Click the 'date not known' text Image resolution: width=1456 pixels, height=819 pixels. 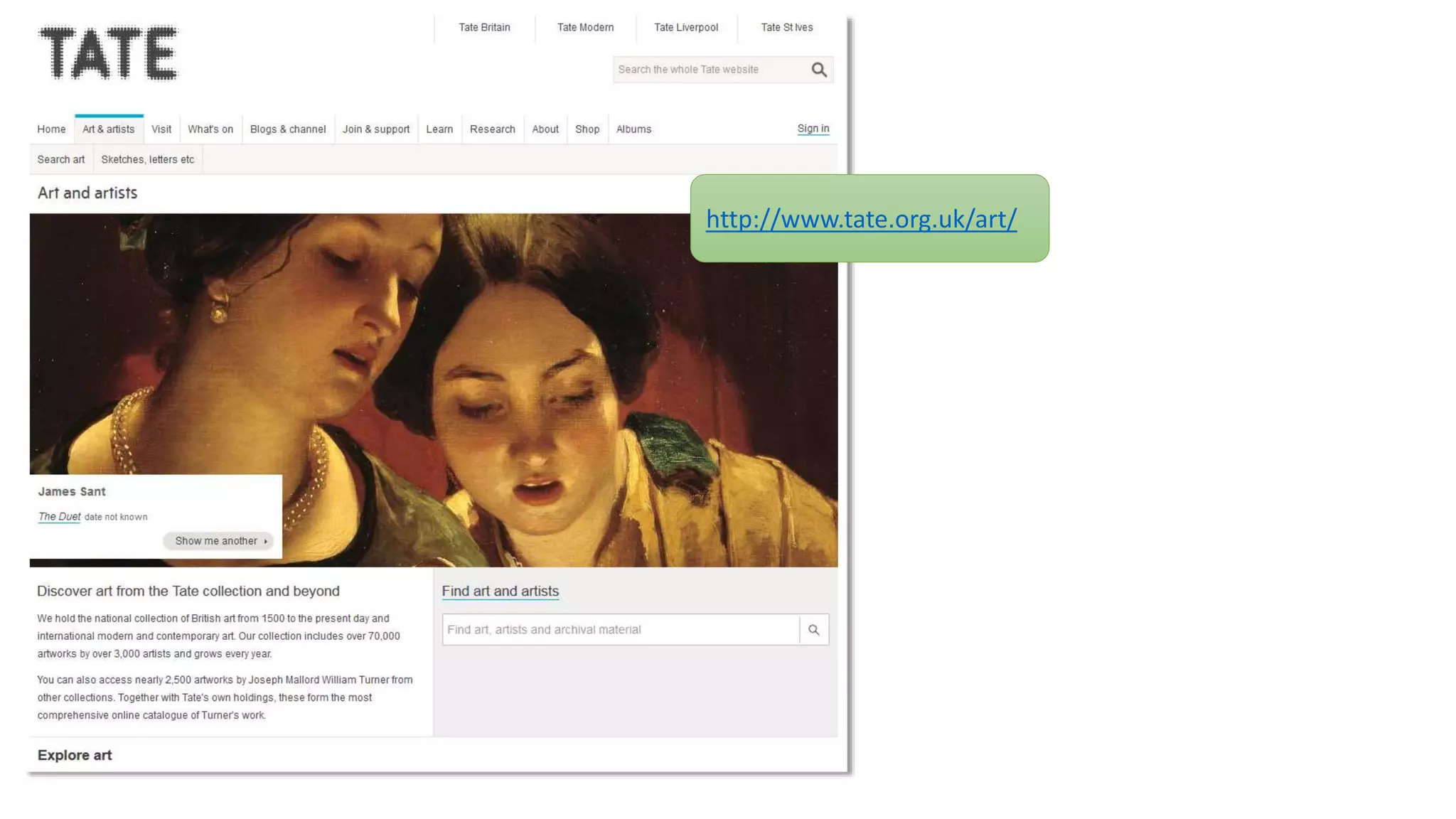pos(116,518)
